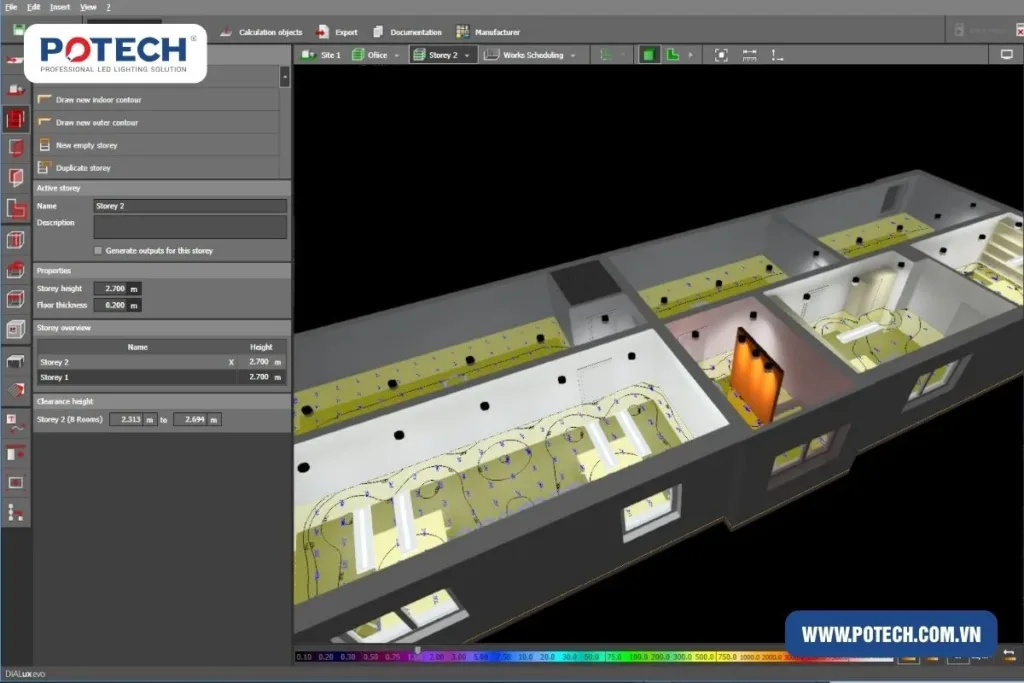
Task: Click the Calculation objects icon
Action: (x=226, y=32)
